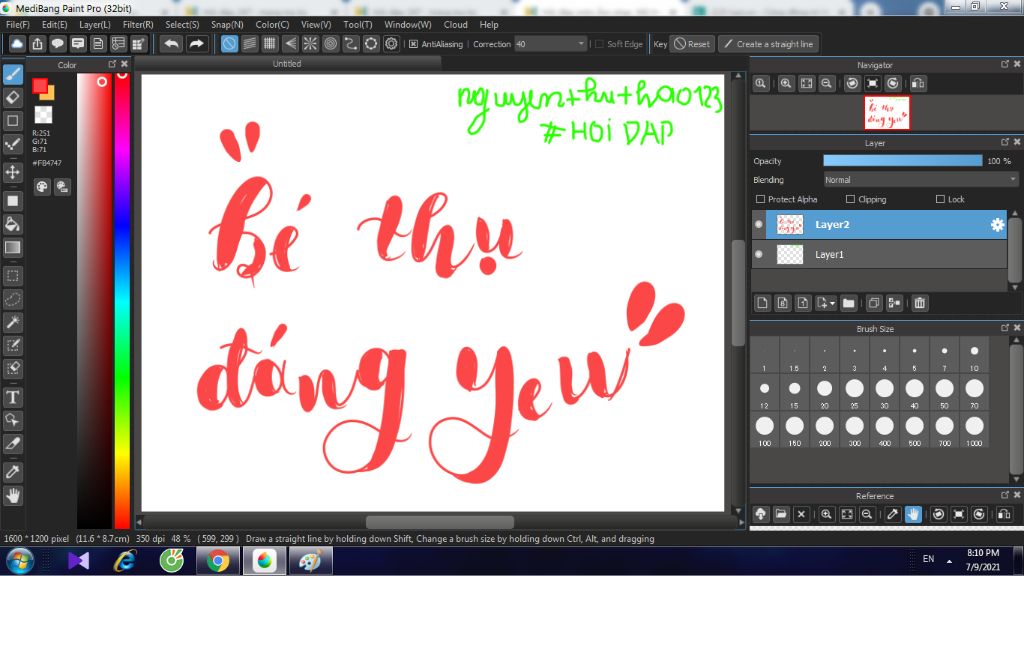Click transparent color swatch
1024x661 pixels.
(43, 115)
